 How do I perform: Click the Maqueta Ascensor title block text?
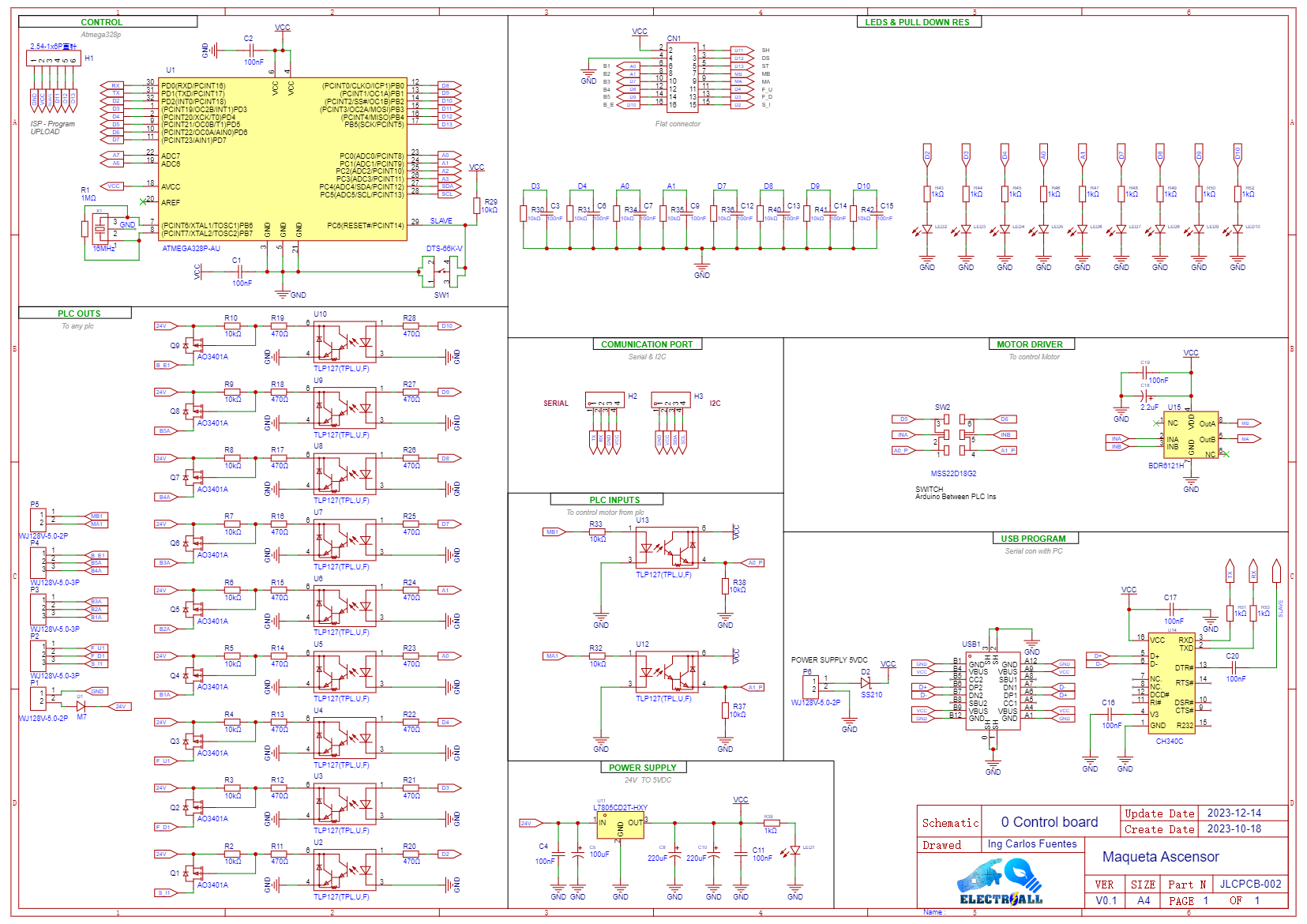pyautogui.click(x=1160, y=857)
